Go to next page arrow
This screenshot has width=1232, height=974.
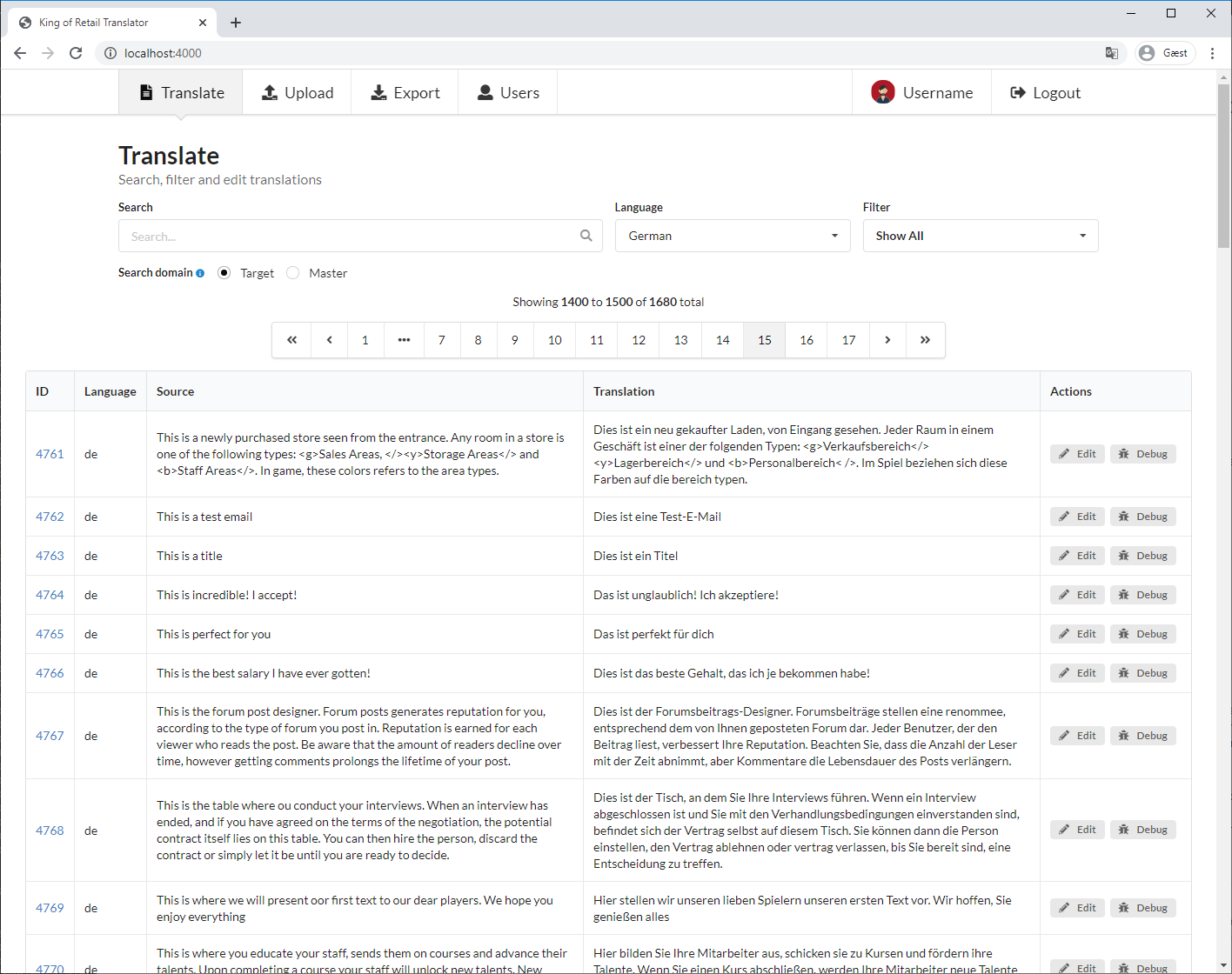pos(887,340)
